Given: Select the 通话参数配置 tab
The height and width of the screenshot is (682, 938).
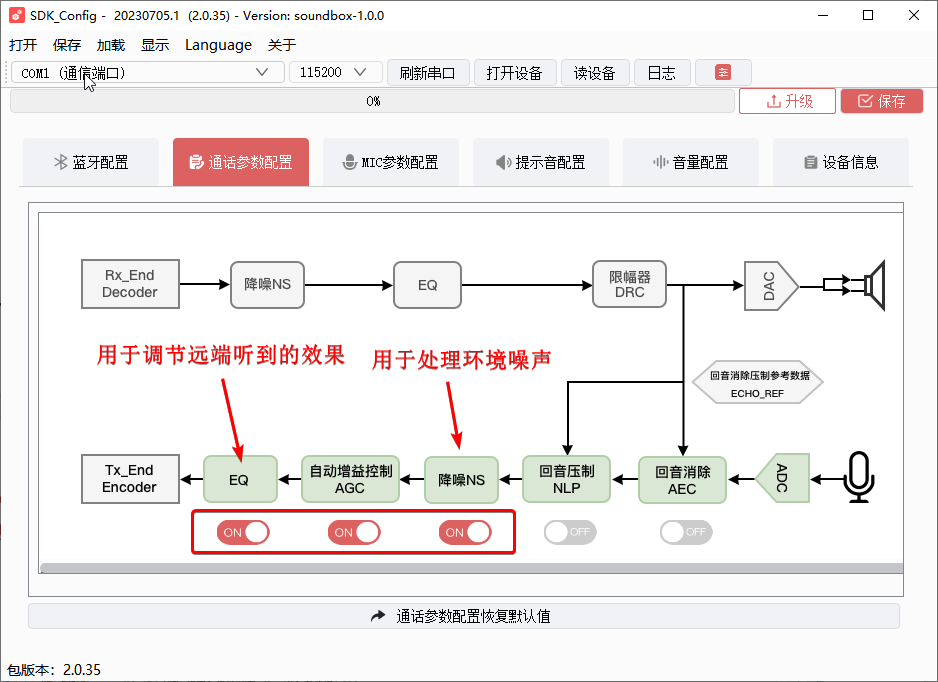Looking at the screenshot, I should tap(241, 162).
